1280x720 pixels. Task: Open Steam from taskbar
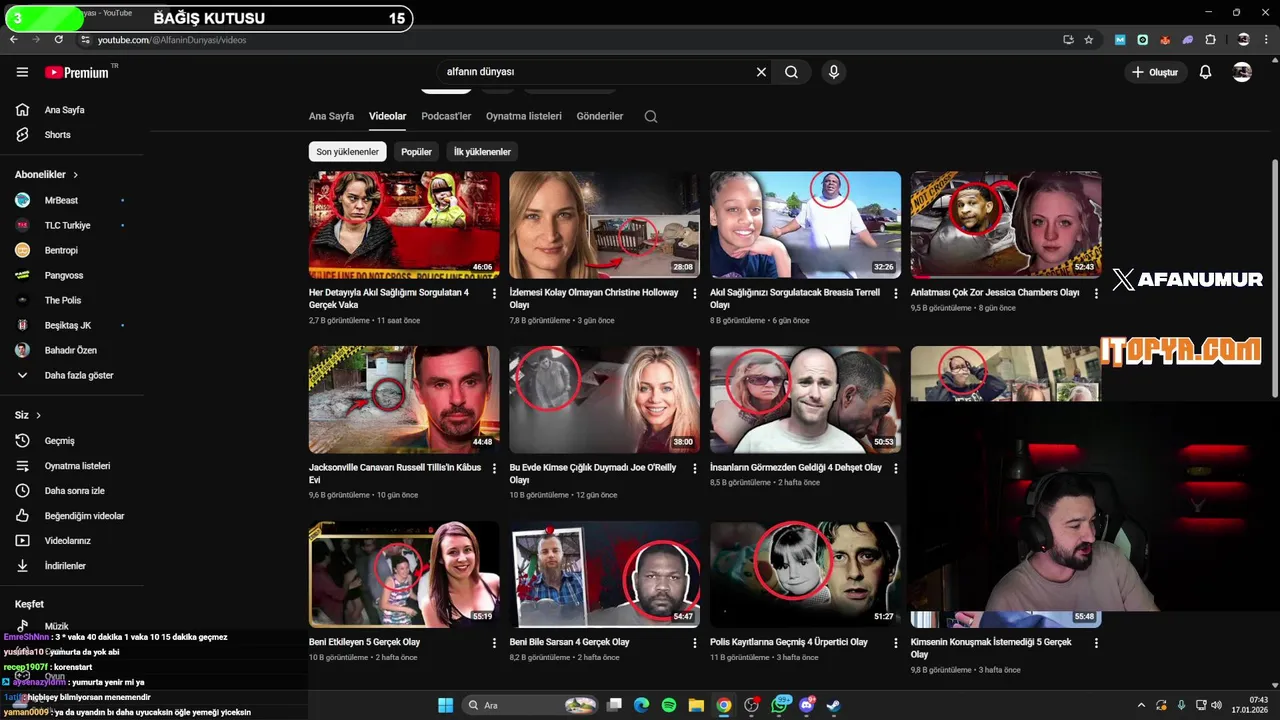833,705
